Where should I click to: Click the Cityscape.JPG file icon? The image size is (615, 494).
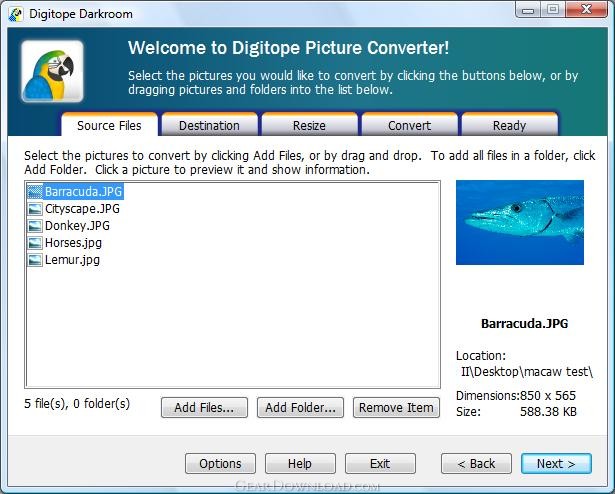[x=35, y=209]
